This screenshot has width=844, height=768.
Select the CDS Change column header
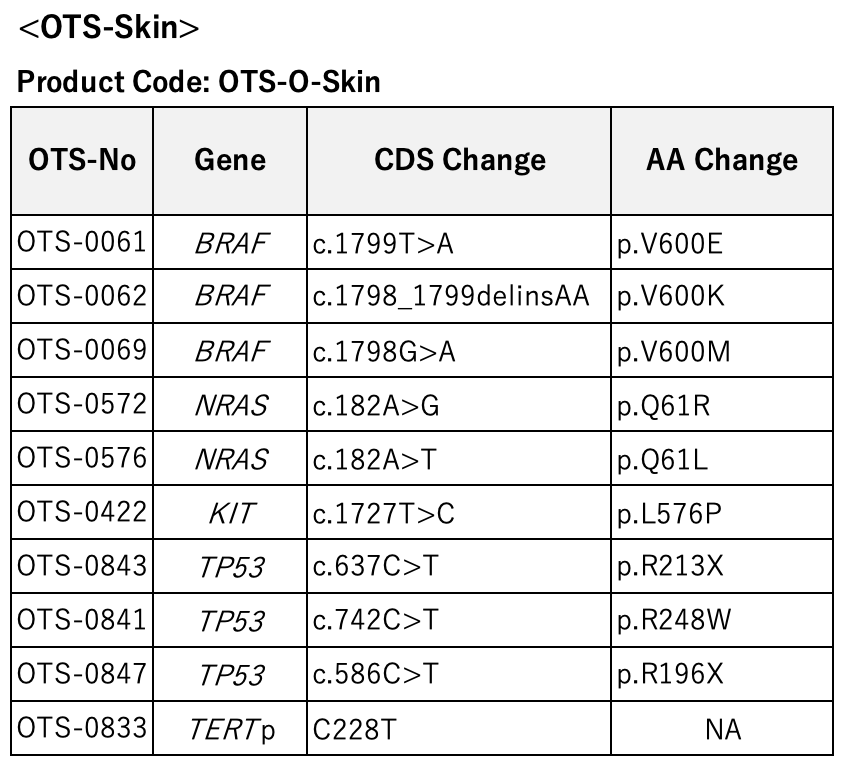click(x=459, y=161)
